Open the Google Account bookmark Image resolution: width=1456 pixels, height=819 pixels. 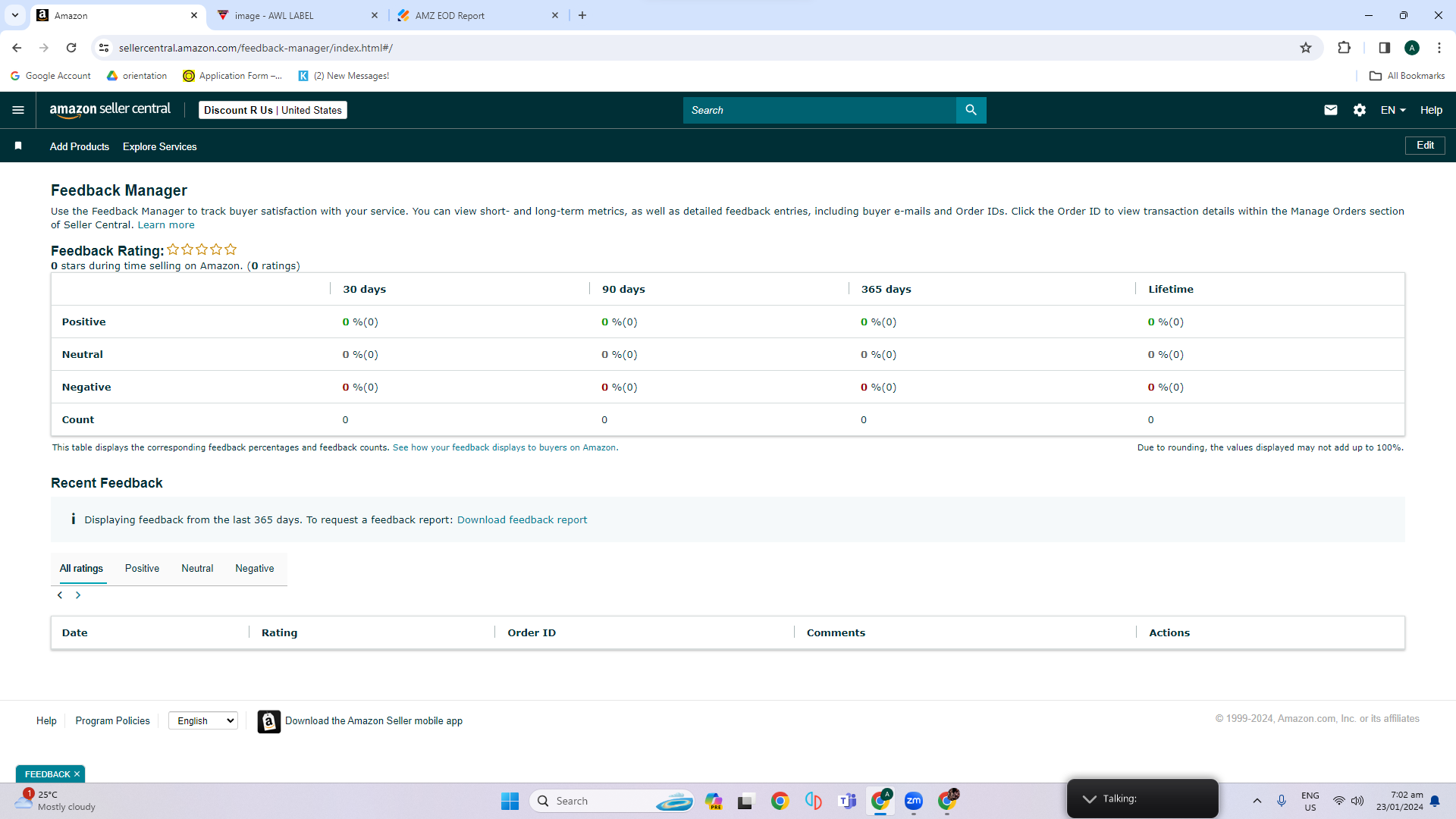click(51, 76)
